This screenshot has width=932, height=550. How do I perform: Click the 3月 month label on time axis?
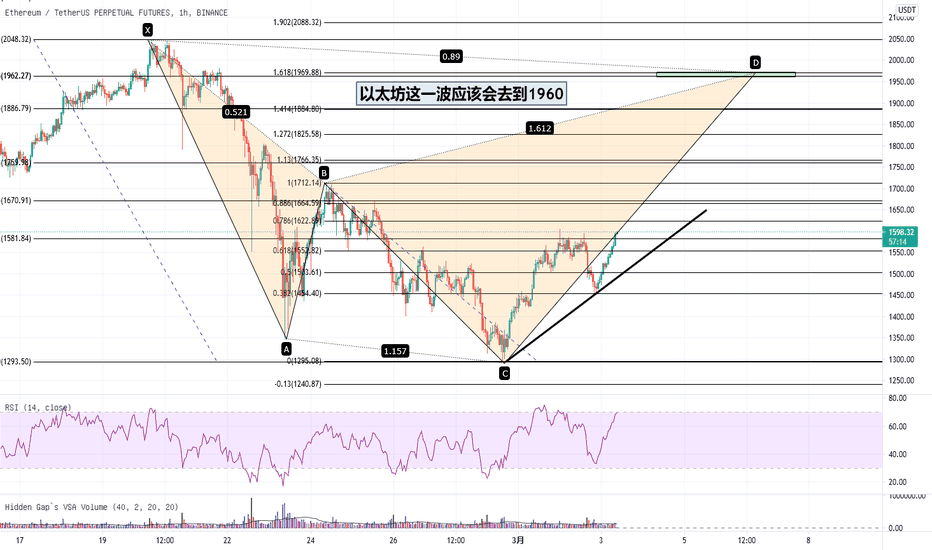pos(518,540)
